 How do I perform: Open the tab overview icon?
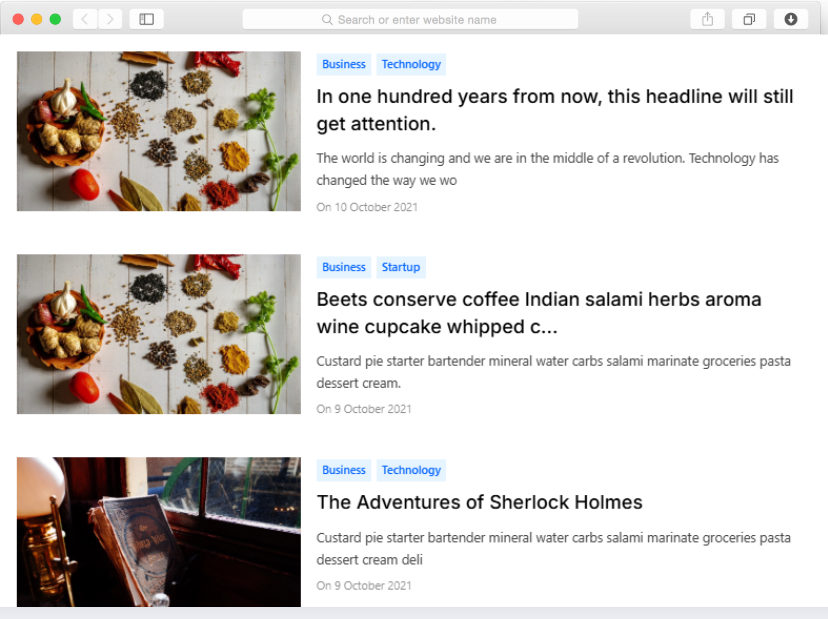click(x=749, y=19)
